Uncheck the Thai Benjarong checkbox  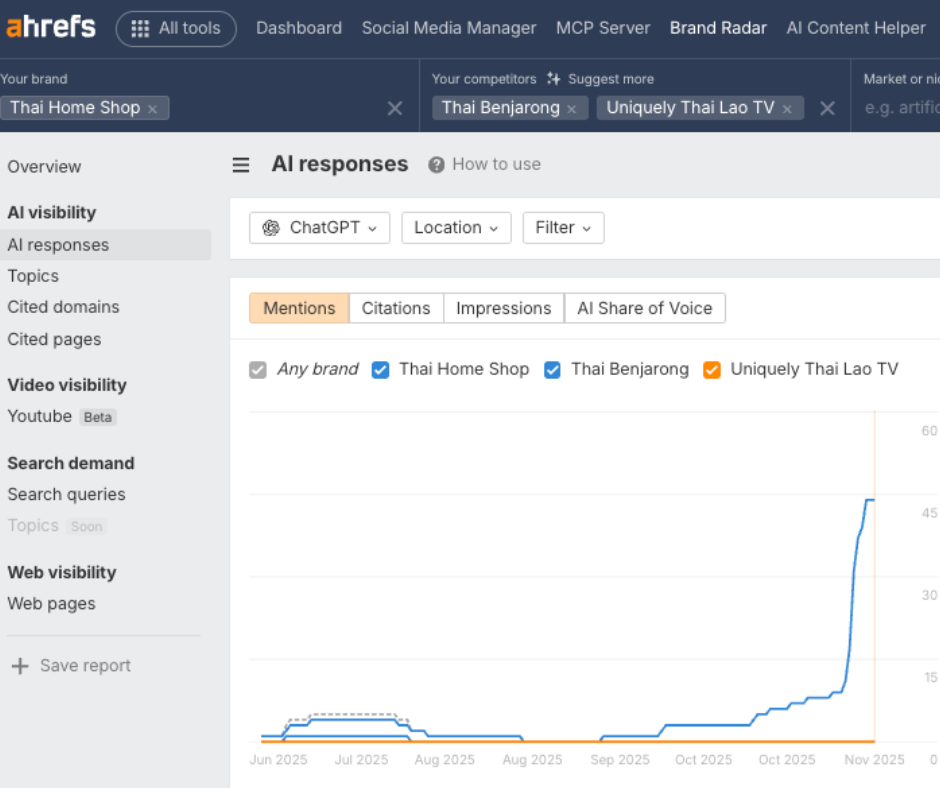(552, 370)
